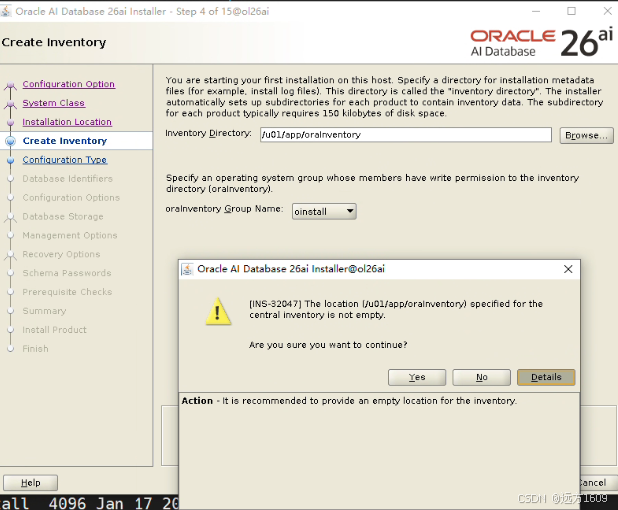Close the main Oracle installer window

point(607,11)
